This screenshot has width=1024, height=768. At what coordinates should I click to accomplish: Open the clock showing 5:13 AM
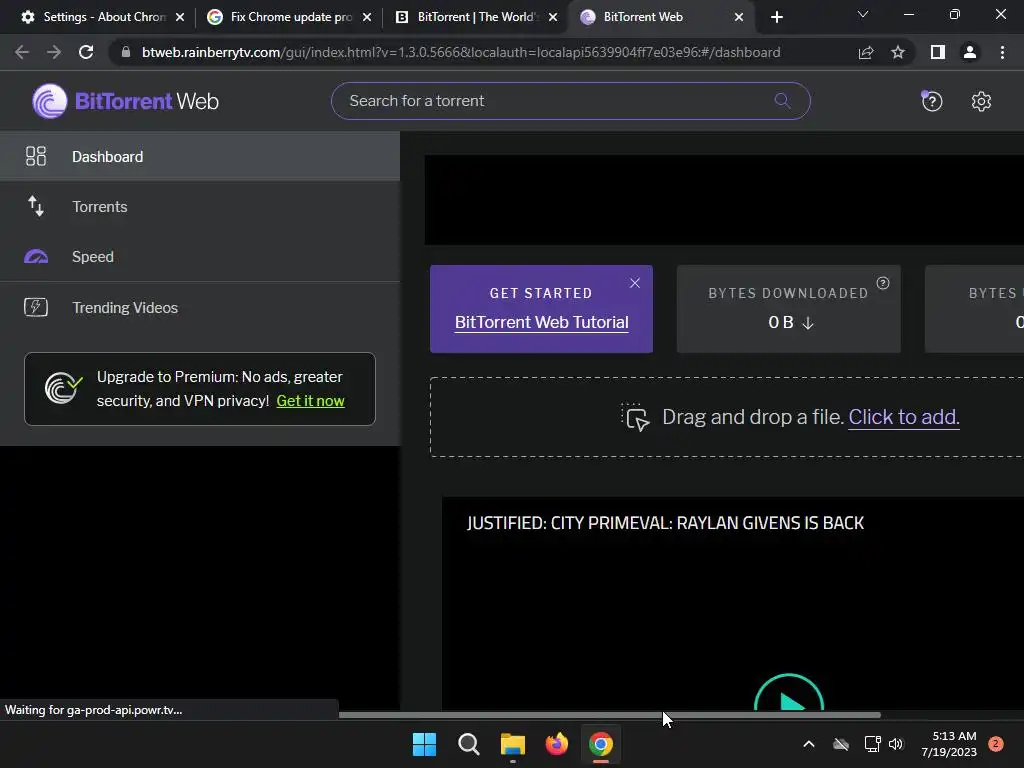point(949,744)
